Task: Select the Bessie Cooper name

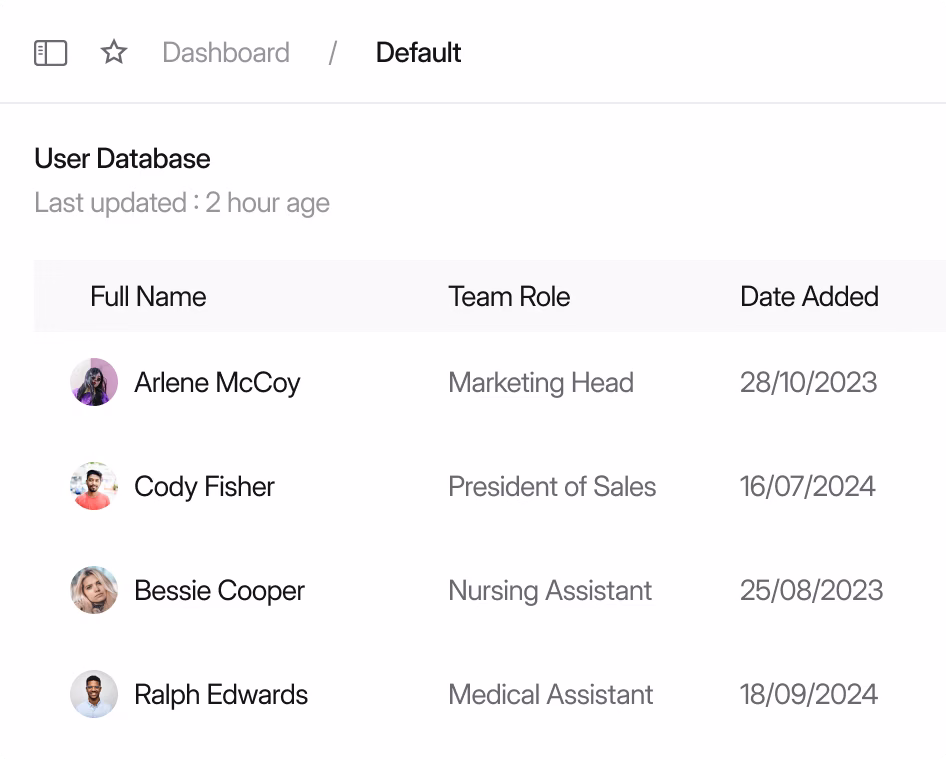Action: (x=219, y=591)
